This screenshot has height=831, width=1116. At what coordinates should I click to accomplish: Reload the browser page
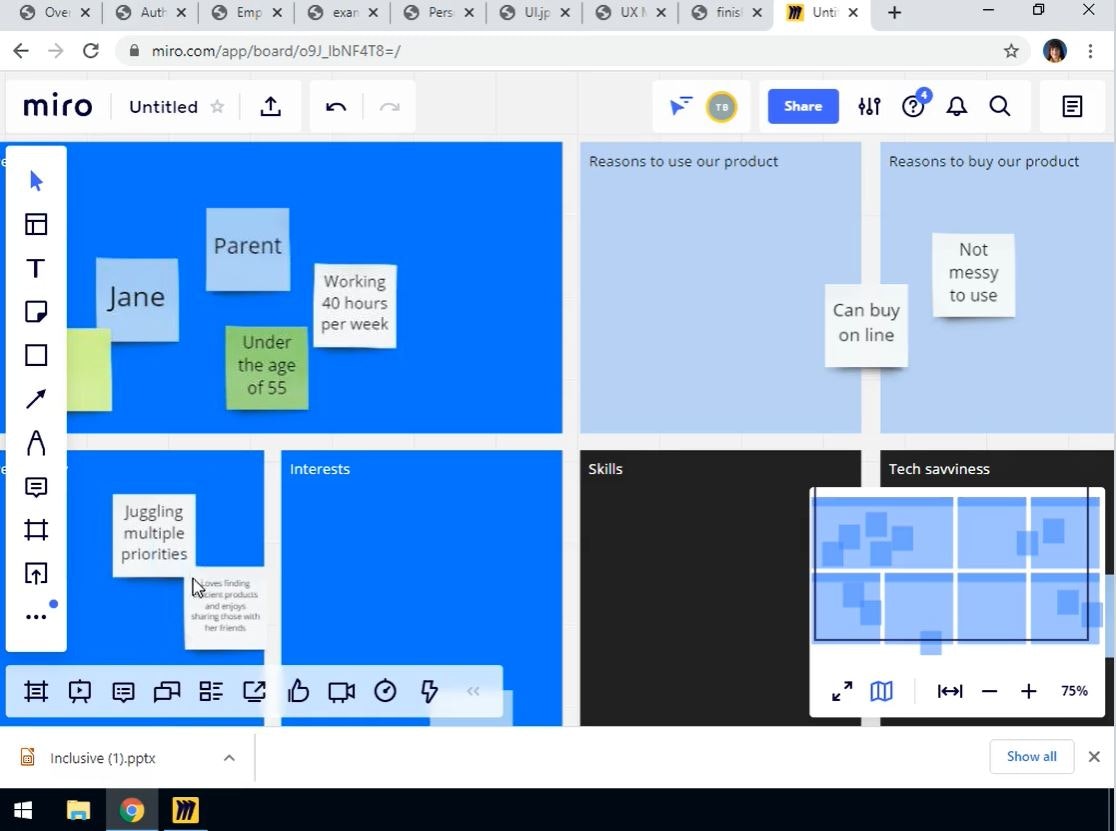pos(90,51)
